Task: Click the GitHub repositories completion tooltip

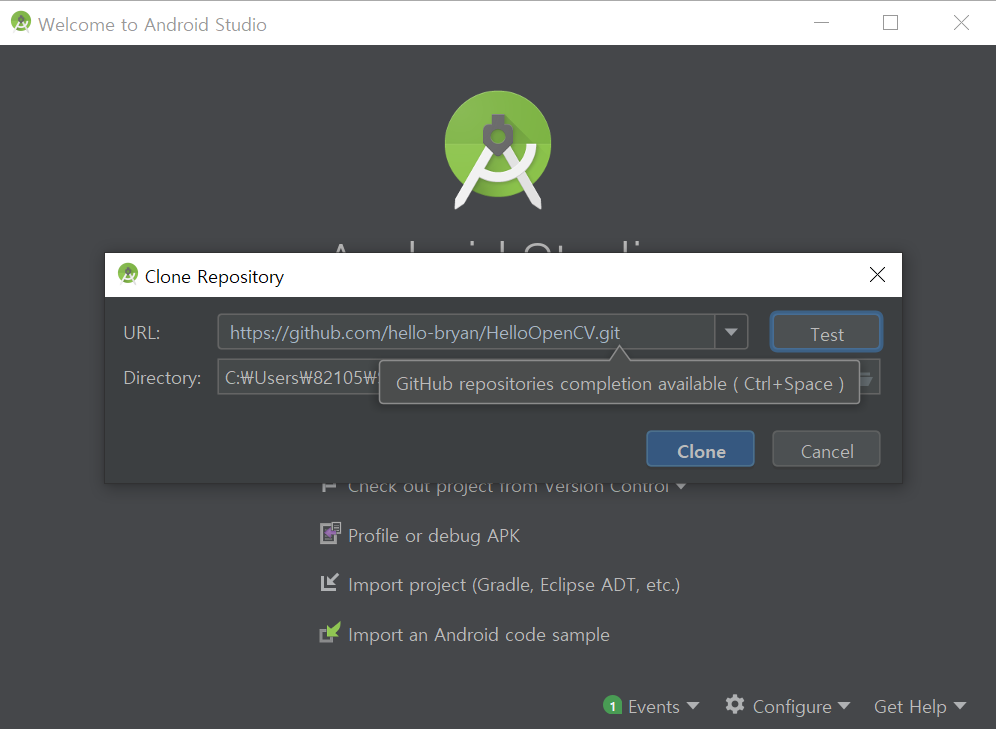Action: click(619, 383)
